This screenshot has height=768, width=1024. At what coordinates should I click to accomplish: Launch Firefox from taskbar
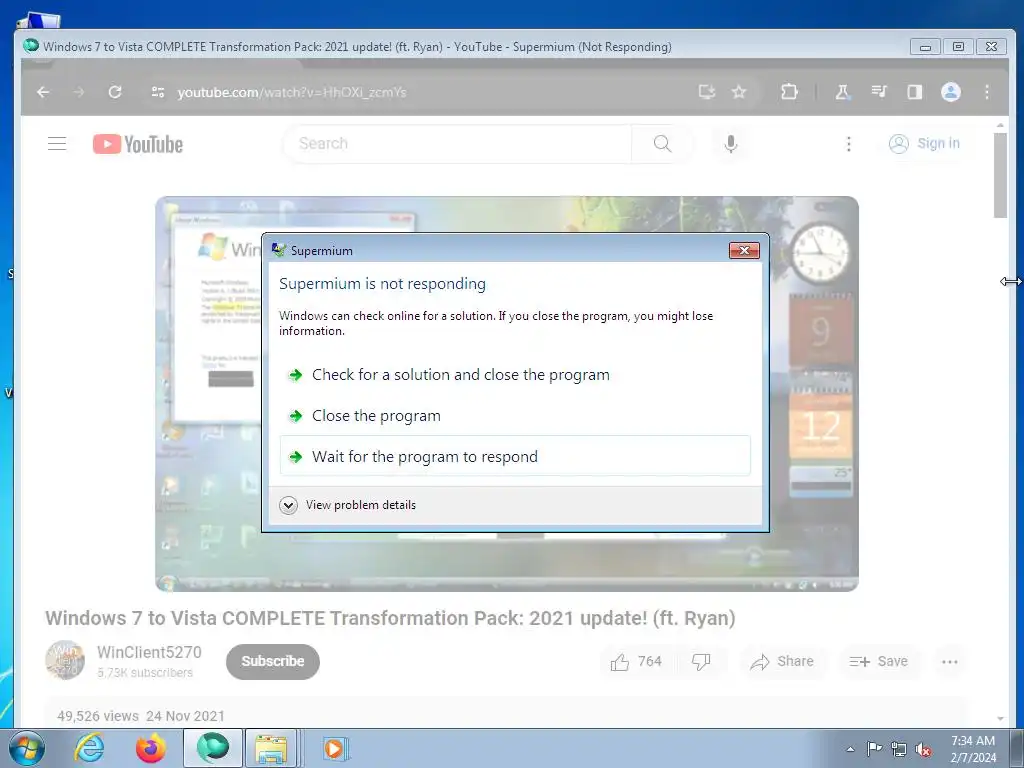pos(151,748)
